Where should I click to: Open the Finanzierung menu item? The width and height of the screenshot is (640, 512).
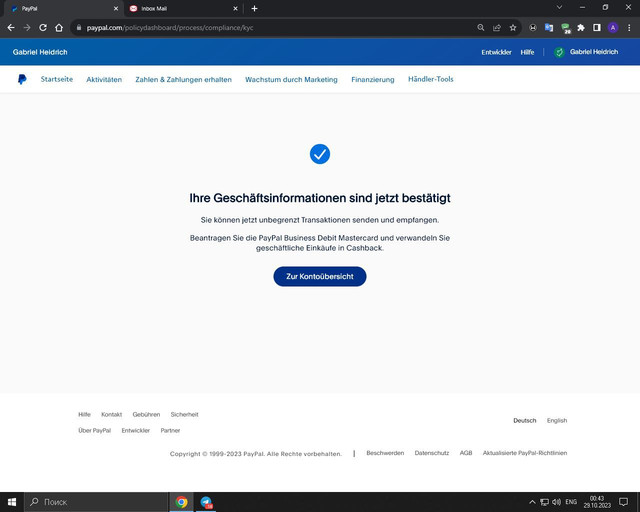[373, 80]
